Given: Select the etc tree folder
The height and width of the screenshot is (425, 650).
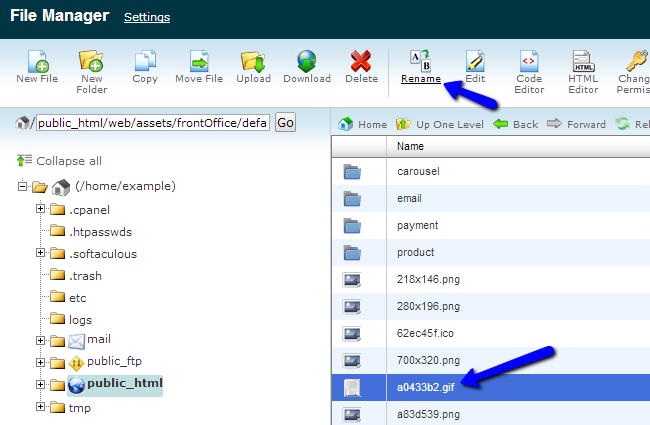Looking at the screenshot, I should coord(68,297).
